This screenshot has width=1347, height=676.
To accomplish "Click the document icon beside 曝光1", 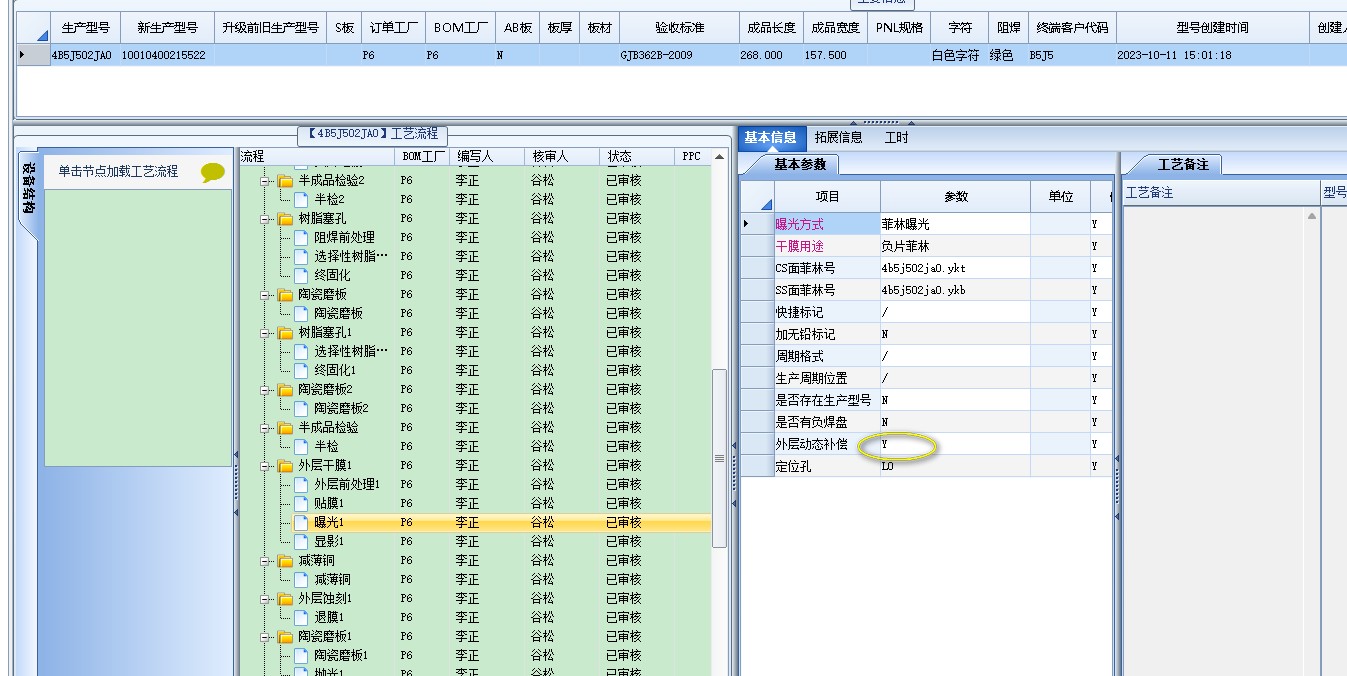I will point(301,522).
